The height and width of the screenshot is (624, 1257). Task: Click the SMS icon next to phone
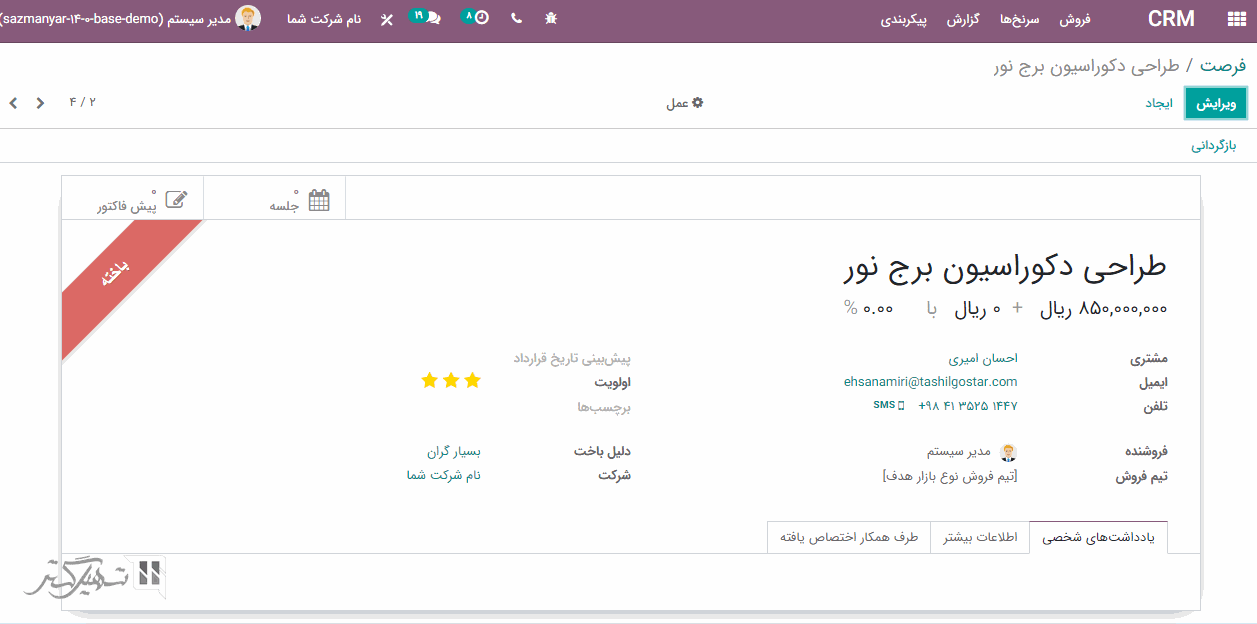pyautogui.click(x=888, y=405)
